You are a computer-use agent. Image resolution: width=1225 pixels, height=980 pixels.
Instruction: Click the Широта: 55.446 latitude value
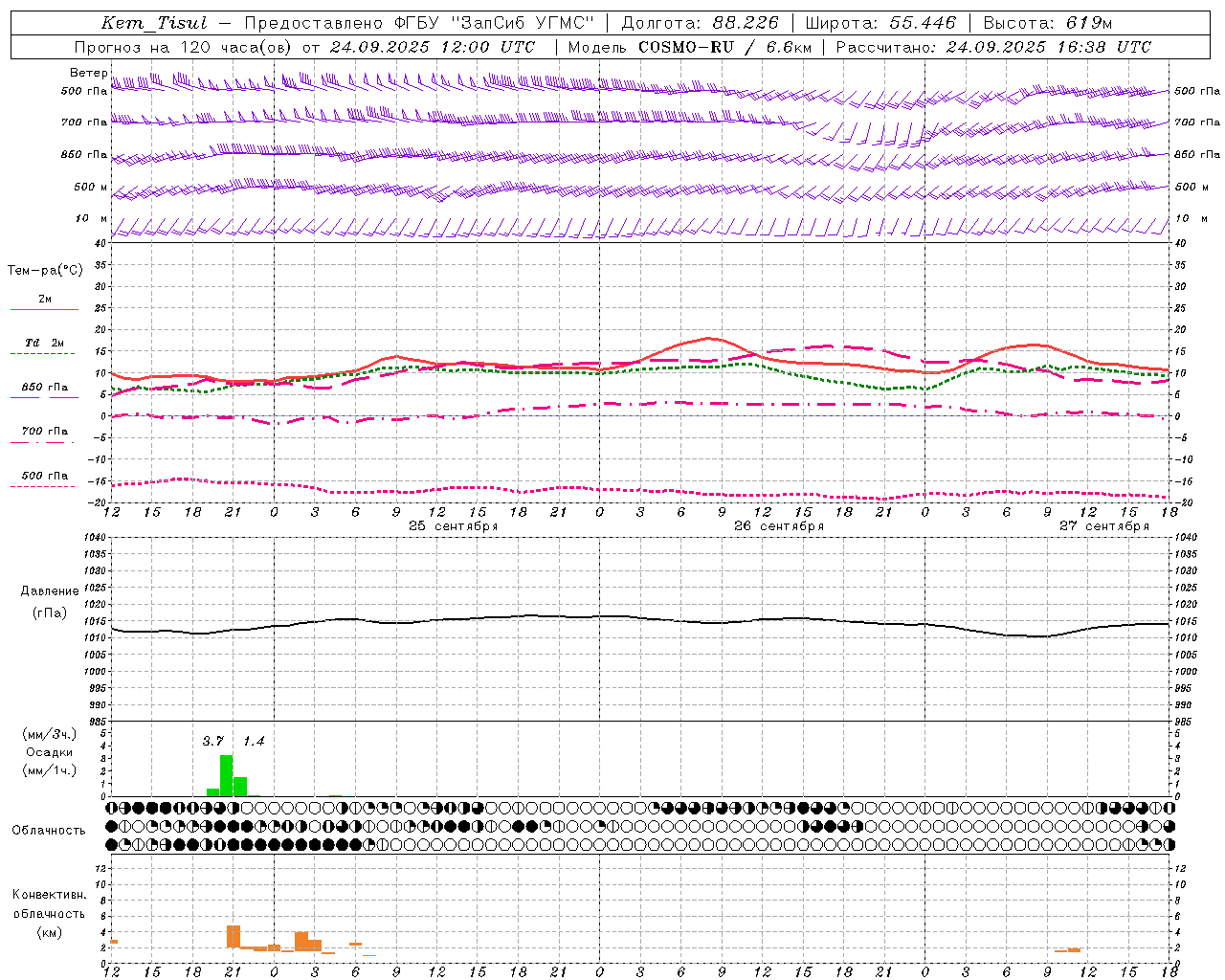(880, 23)
